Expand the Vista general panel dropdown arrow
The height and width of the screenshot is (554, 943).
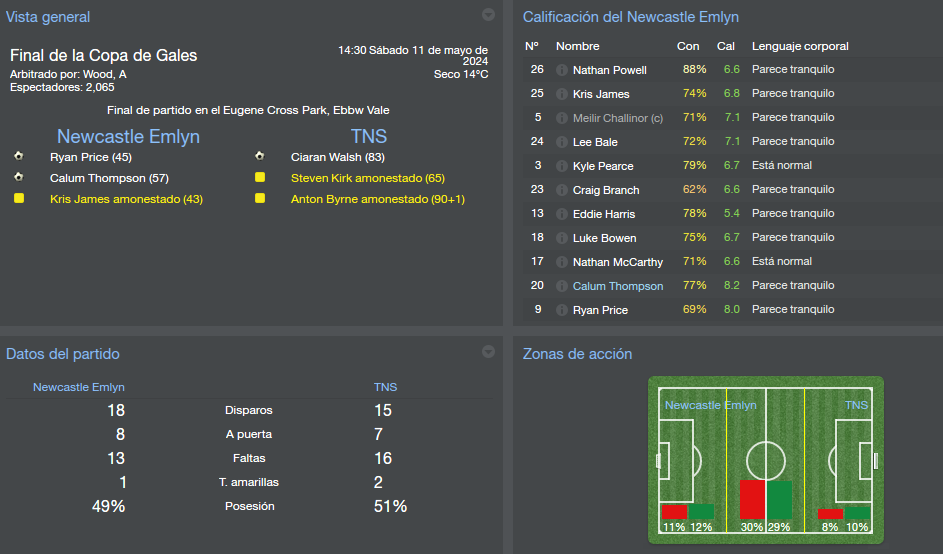488,15
